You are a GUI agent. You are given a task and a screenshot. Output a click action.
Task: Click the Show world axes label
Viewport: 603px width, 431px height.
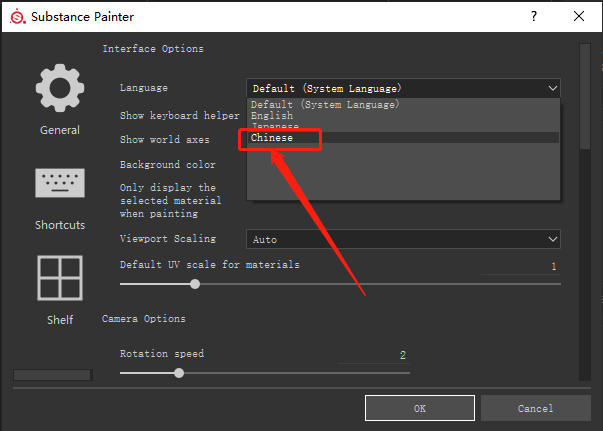pos(165,140)
